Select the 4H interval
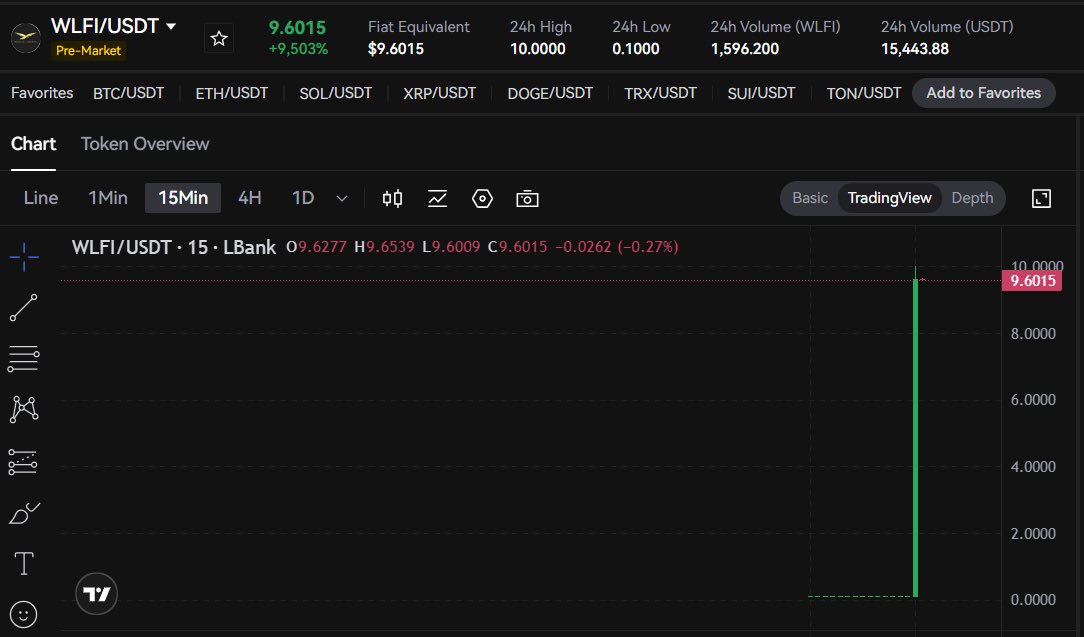Image resolution: width=1084 pixels, height=637 pixels. [x=250, y=198]
